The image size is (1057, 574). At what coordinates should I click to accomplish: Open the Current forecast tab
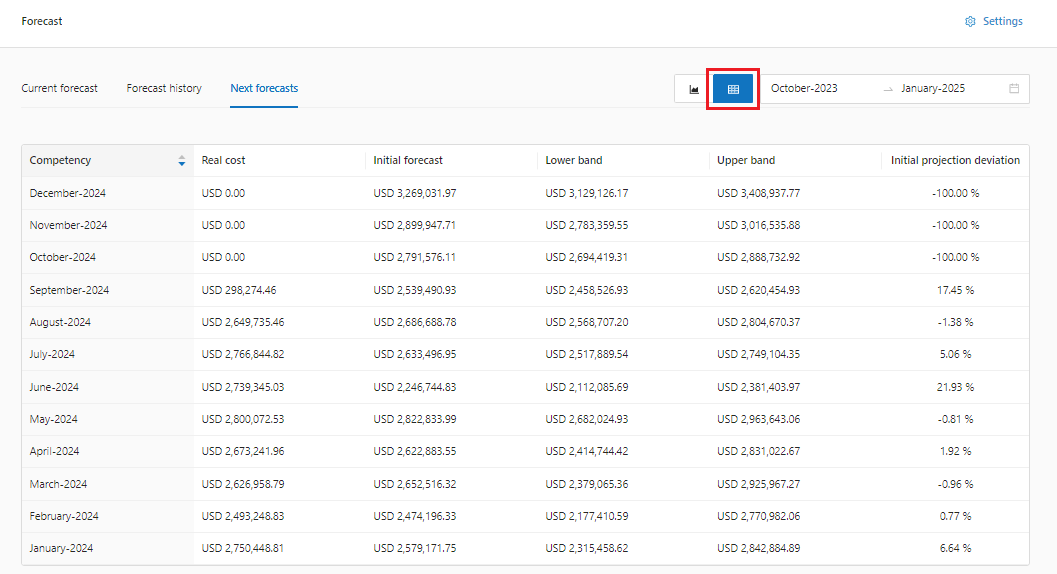pos(60,88)
